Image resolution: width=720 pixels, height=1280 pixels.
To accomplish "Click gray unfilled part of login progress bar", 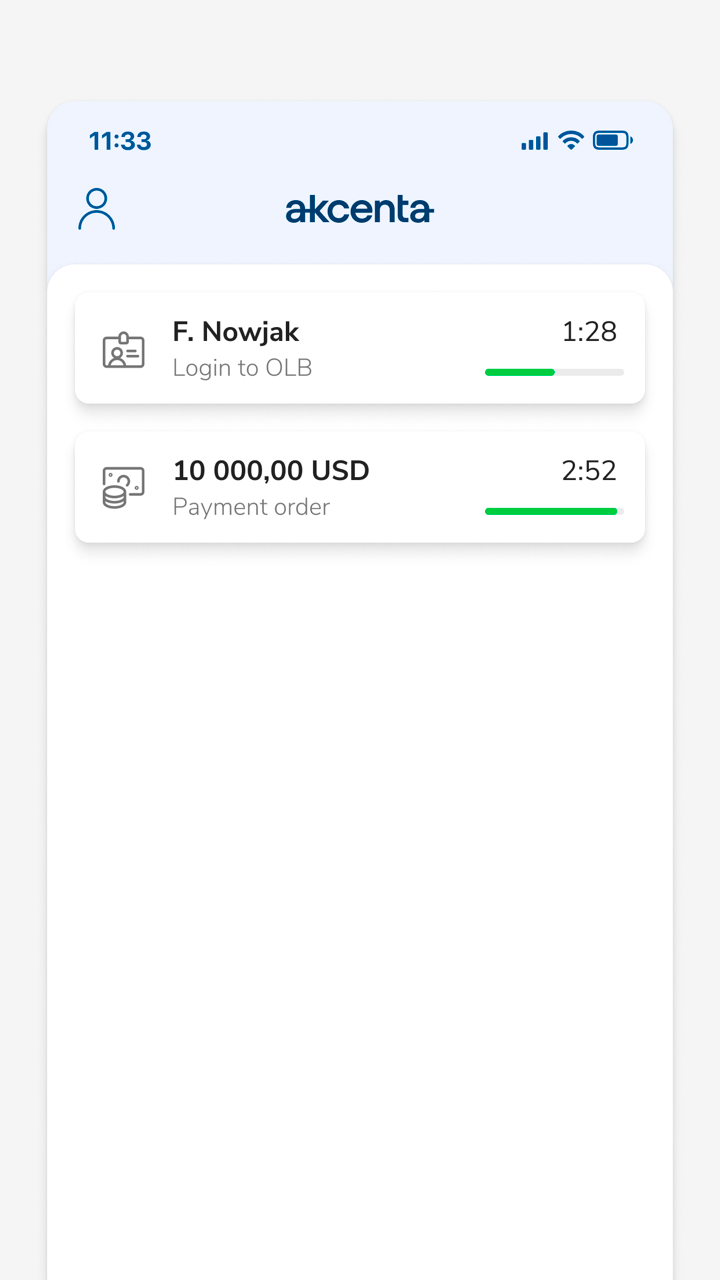I will (x=590, y=372).
